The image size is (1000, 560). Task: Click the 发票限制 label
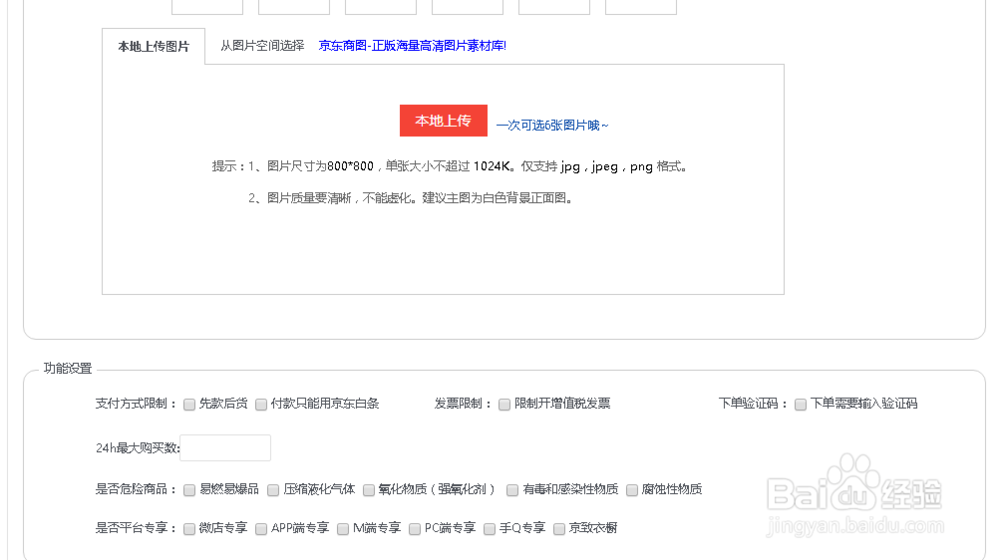(463, 403)
